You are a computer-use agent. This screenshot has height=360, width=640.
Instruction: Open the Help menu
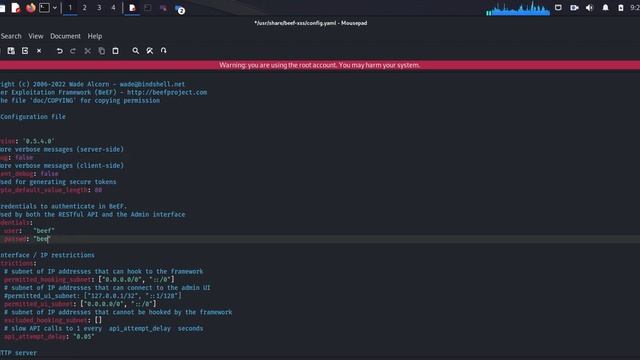[95, 36]
